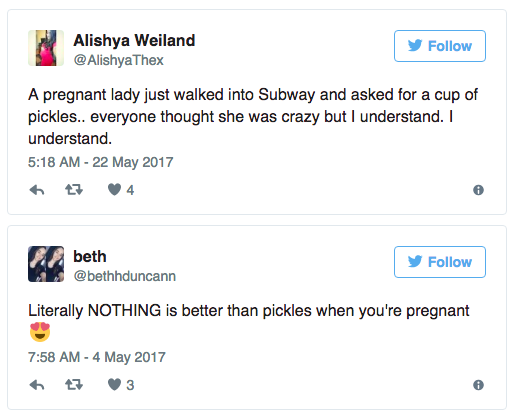This screenshot has width=518, height=419.
Task: View Alishya Weiland's avatar photo
Action: coord(46,48)
